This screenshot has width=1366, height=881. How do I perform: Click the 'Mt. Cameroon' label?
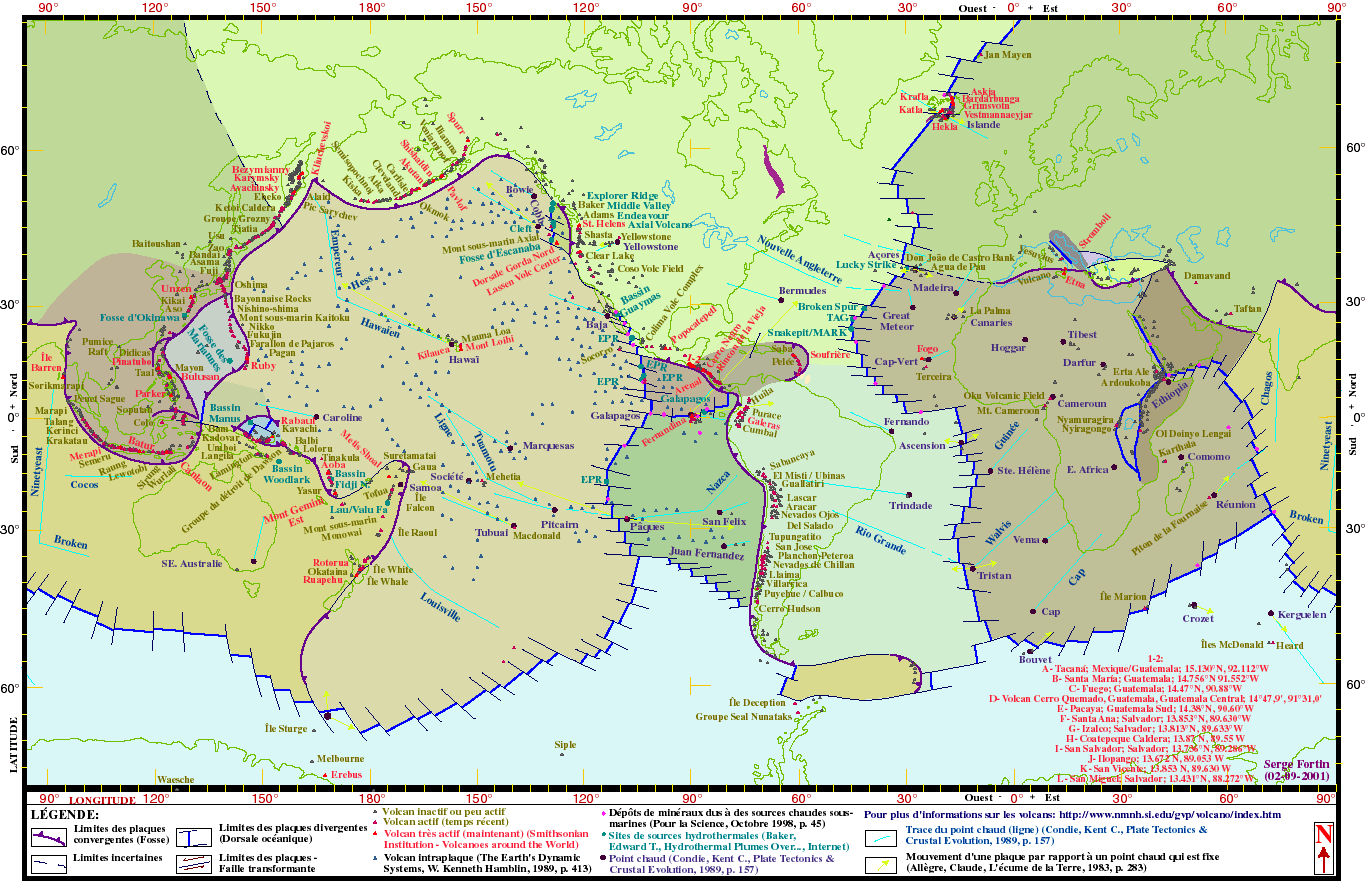click(1010, 411)
